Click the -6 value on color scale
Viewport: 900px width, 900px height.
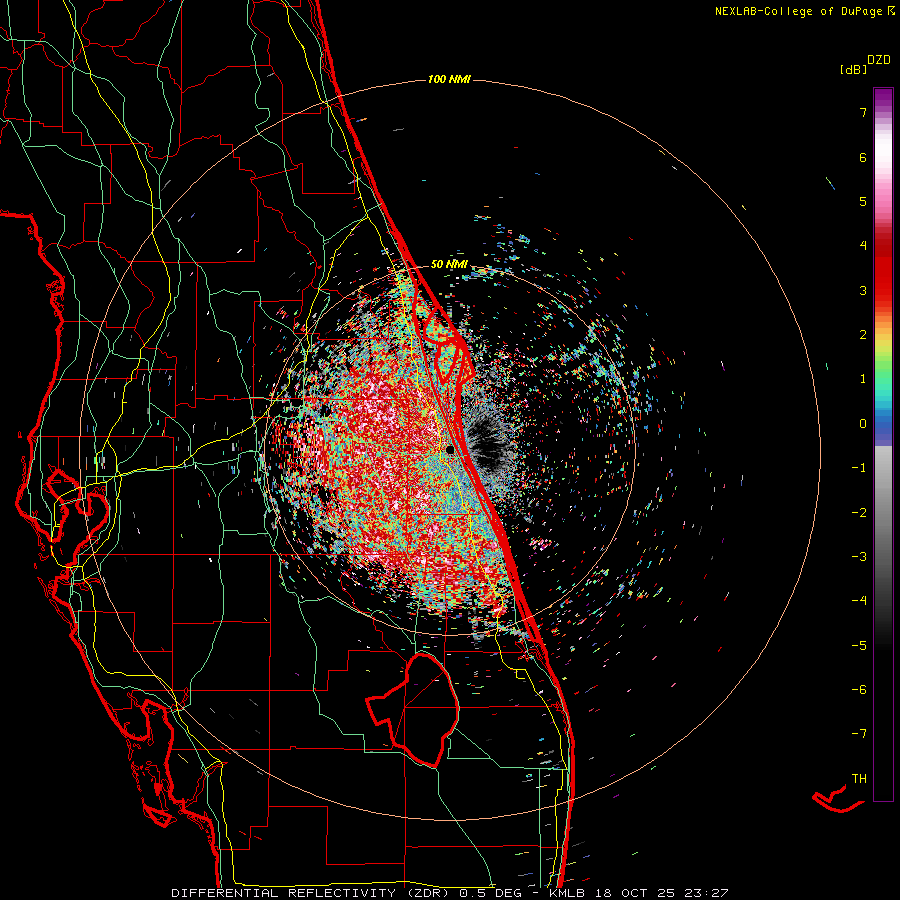[859, 690]
